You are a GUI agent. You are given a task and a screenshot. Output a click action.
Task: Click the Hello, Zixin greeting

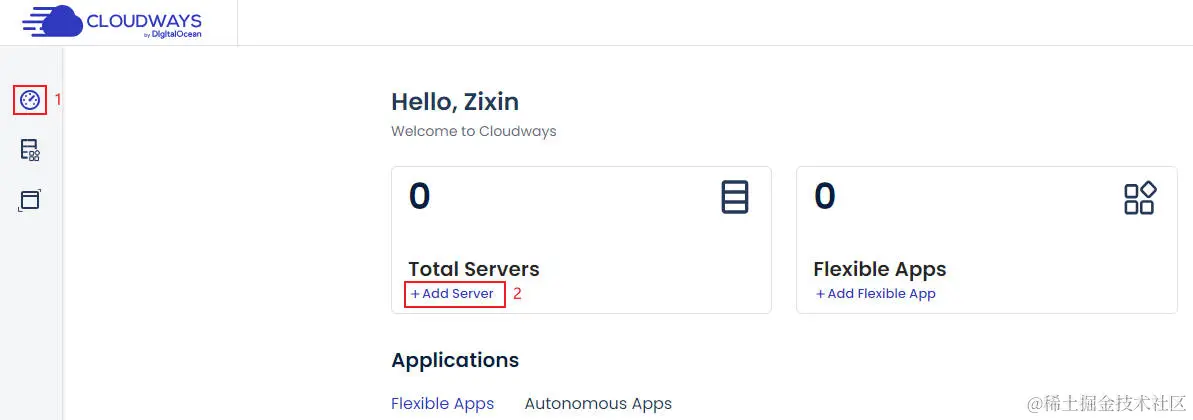tap(455, 101)
